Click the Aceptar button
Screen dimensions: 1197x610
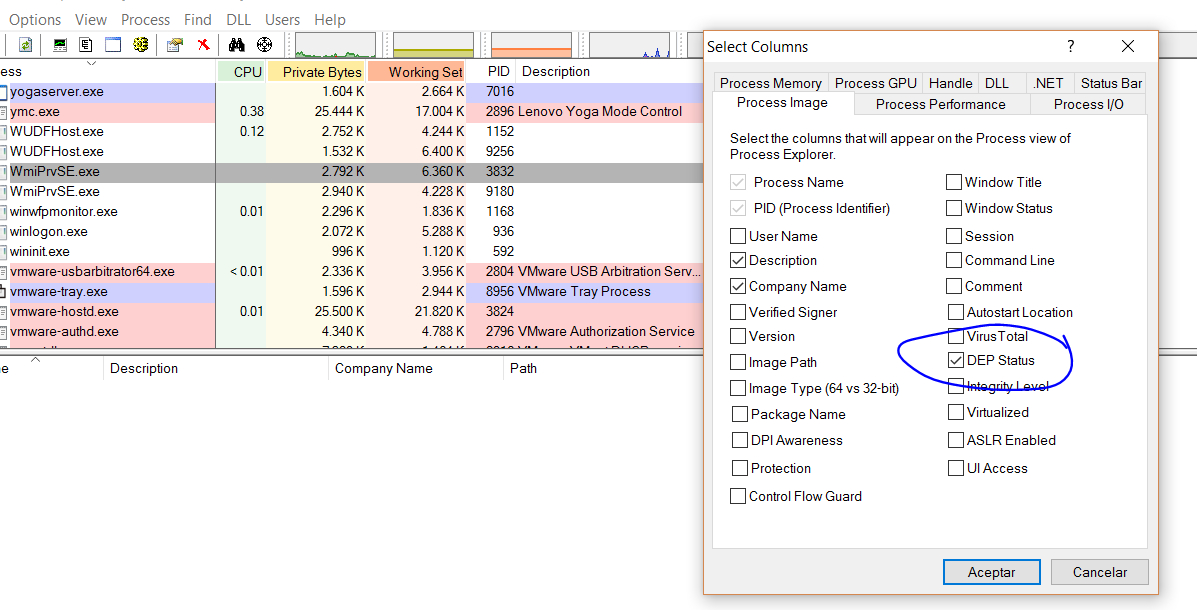pyautogui.click(x=991, y=572)
